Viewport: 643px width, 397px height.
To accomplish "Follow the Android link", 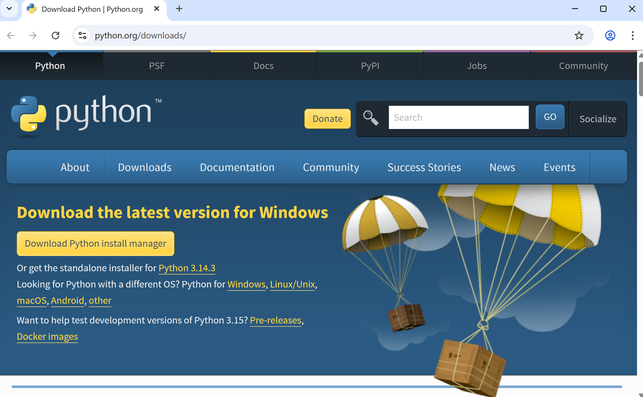I will point(67,301).
